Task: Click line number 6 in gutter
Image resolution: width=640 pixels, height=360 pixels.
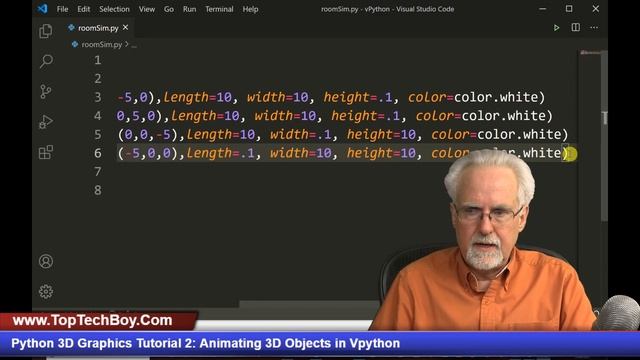Action: coord(98,153)
